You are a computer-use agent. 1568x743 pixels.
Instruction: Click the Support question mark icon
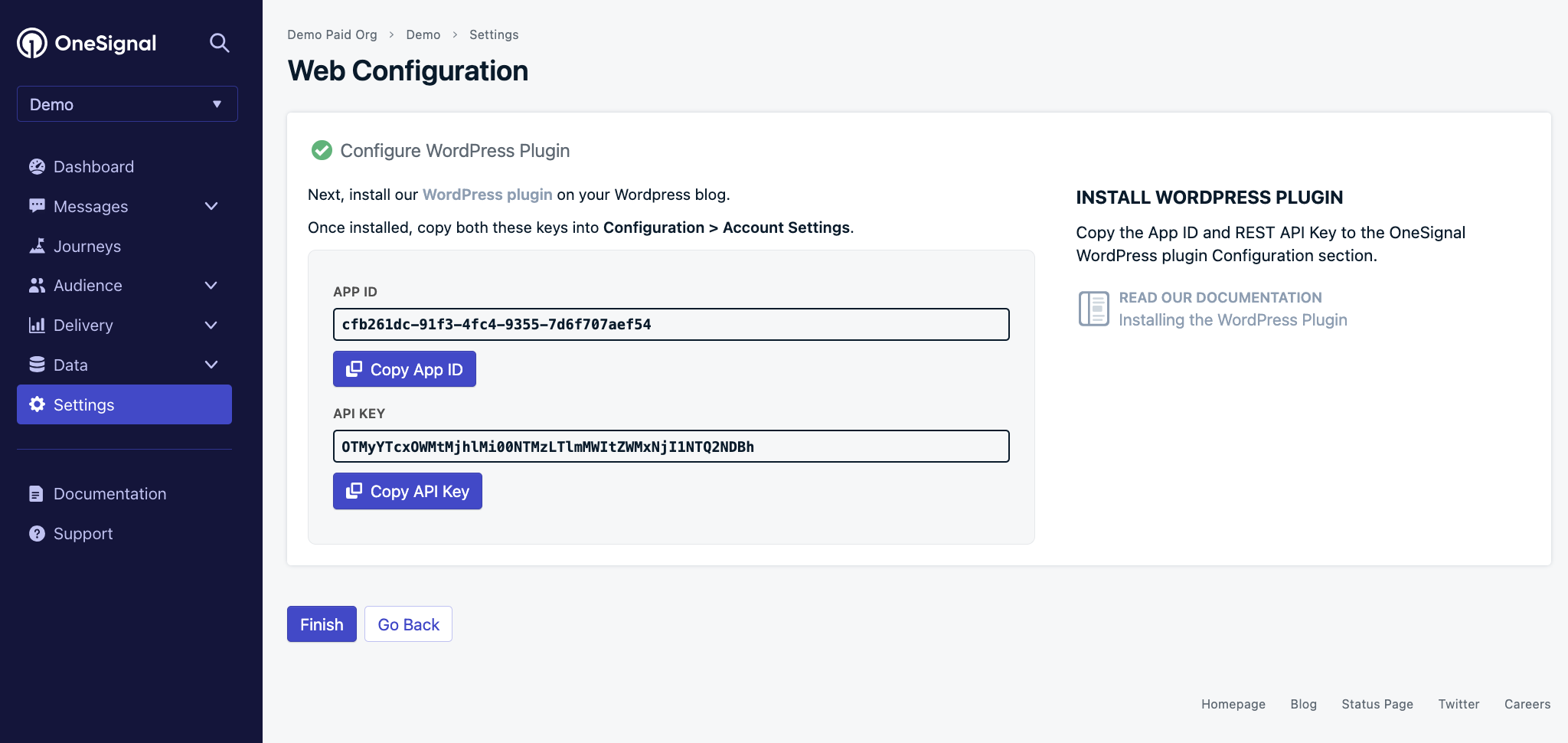[x=37, y=534]
